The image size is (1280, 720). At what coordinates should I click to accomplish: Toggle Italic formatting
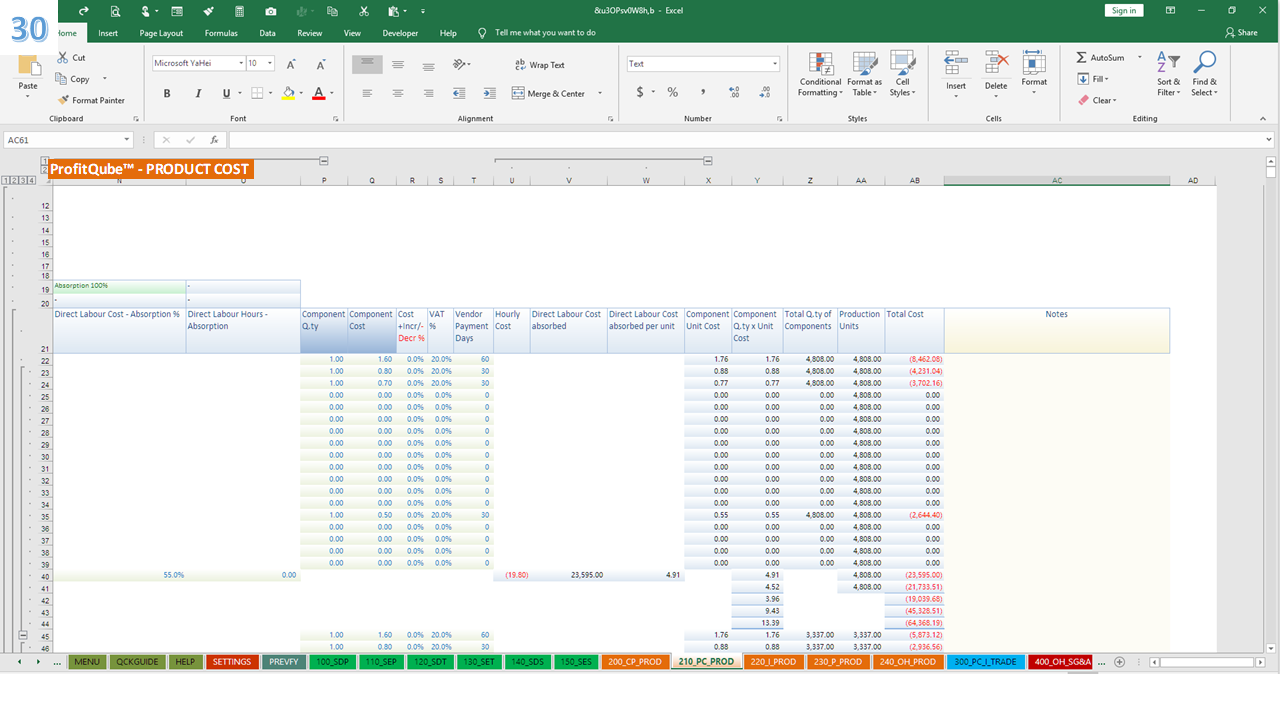tap(196, 93)
